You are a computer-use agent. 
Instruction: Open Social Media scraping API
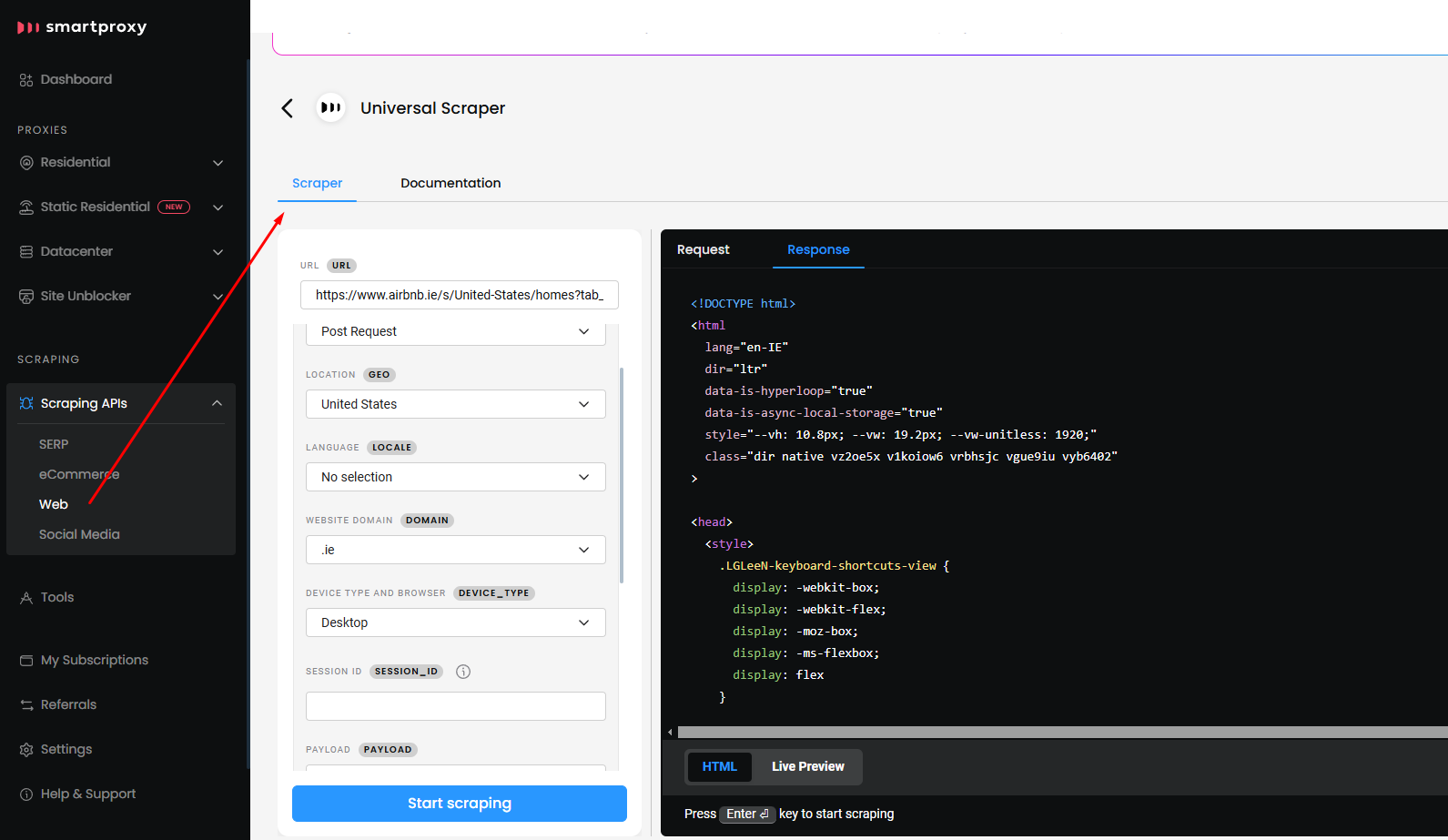coord(79,534)
